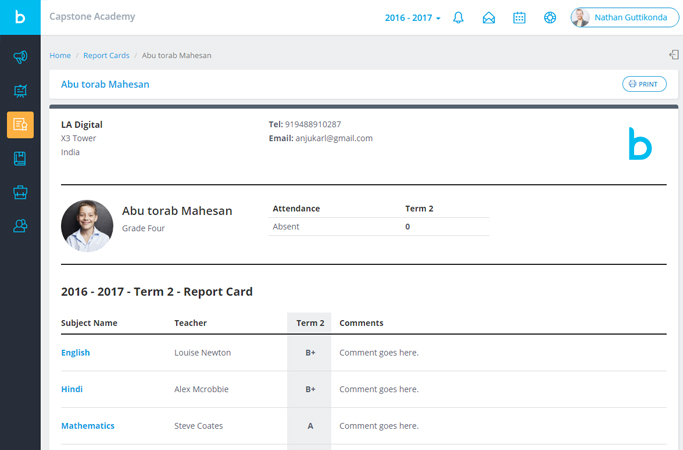
Task: Open the notifications bell icon
Action: pos(458,17)
